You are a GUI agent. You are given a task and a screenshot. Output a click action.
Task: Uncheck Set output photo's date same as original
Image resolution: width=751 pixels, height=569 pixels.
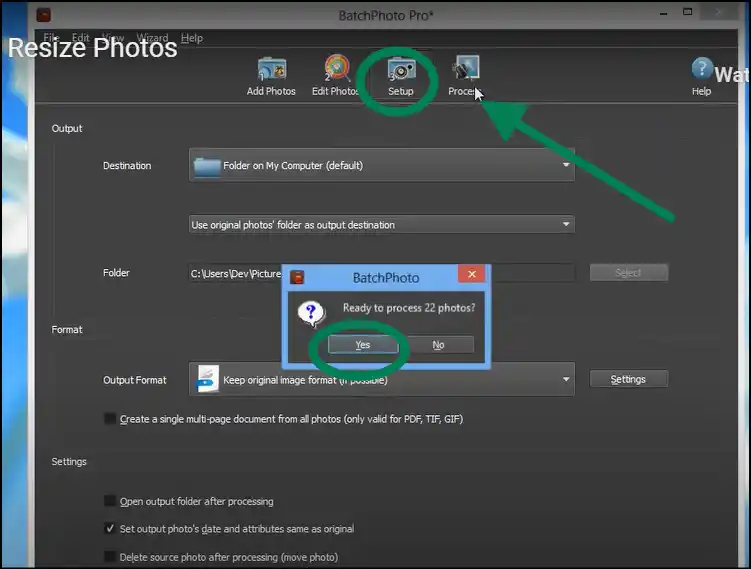click(x=110, y=529)
